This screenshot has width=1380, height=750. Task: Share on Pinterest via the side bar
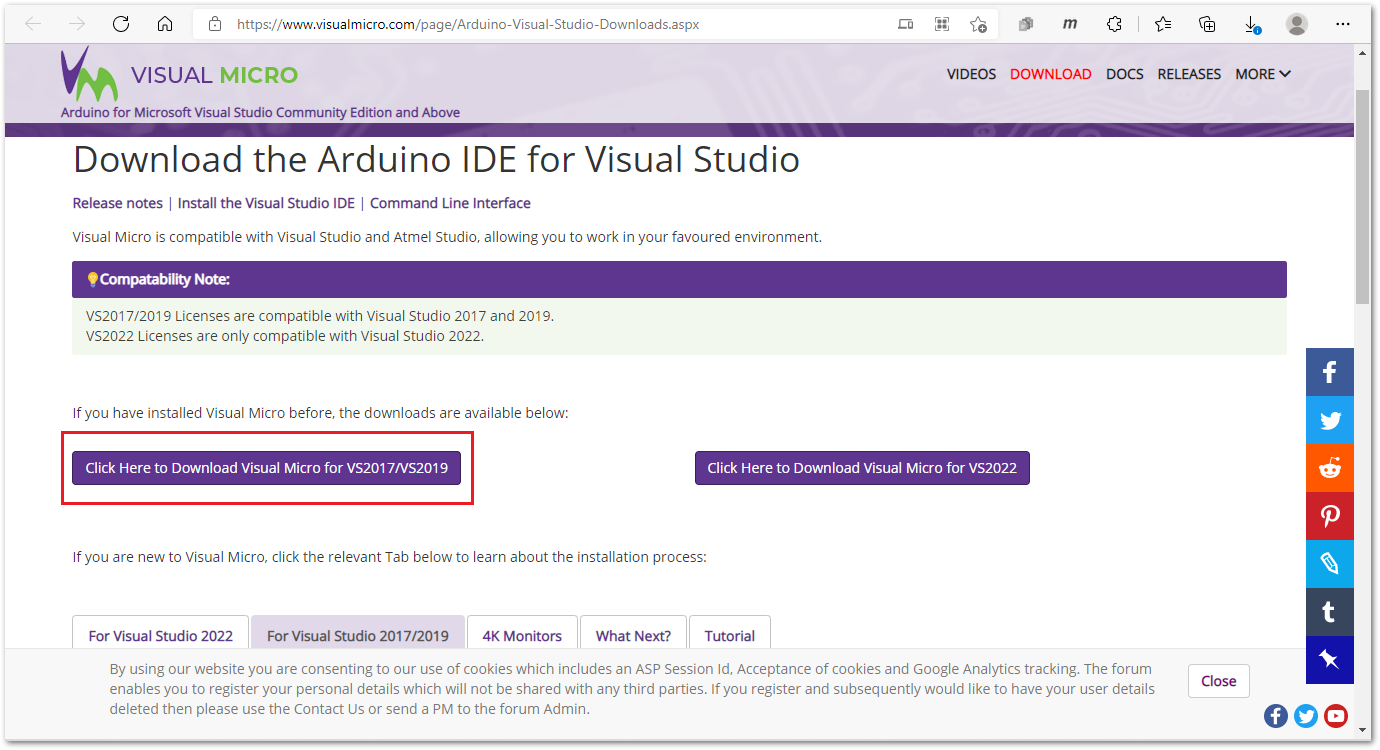[1330, 516]
